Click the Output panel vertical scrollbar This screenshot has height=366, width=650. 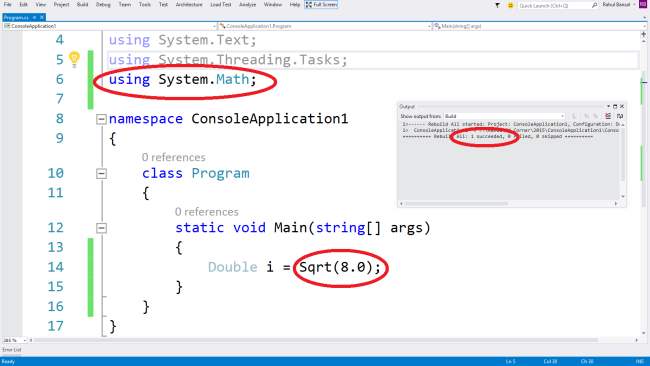point(623,154)
